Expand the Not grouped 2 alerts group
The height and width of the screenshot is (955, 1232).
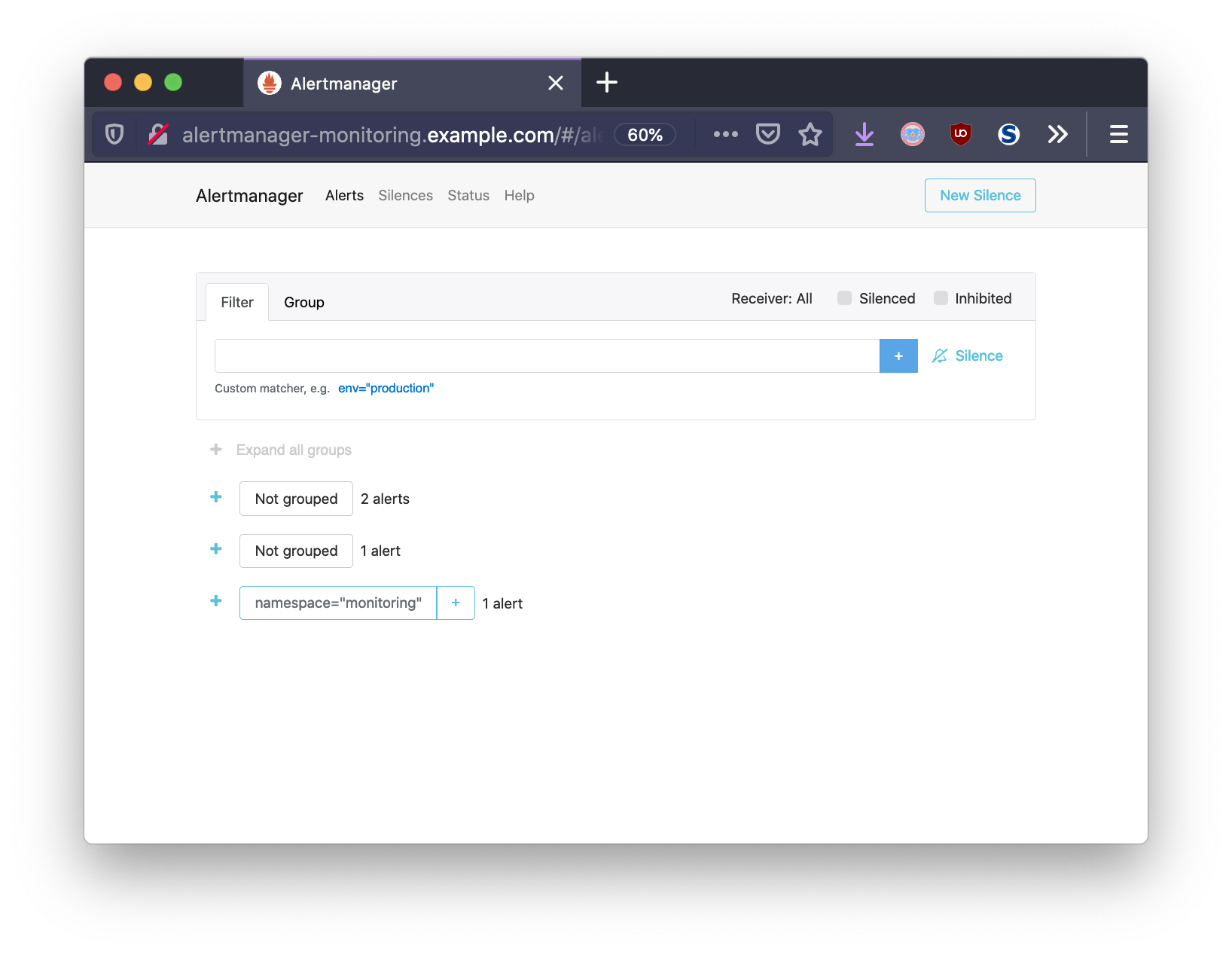pos(216,497)
